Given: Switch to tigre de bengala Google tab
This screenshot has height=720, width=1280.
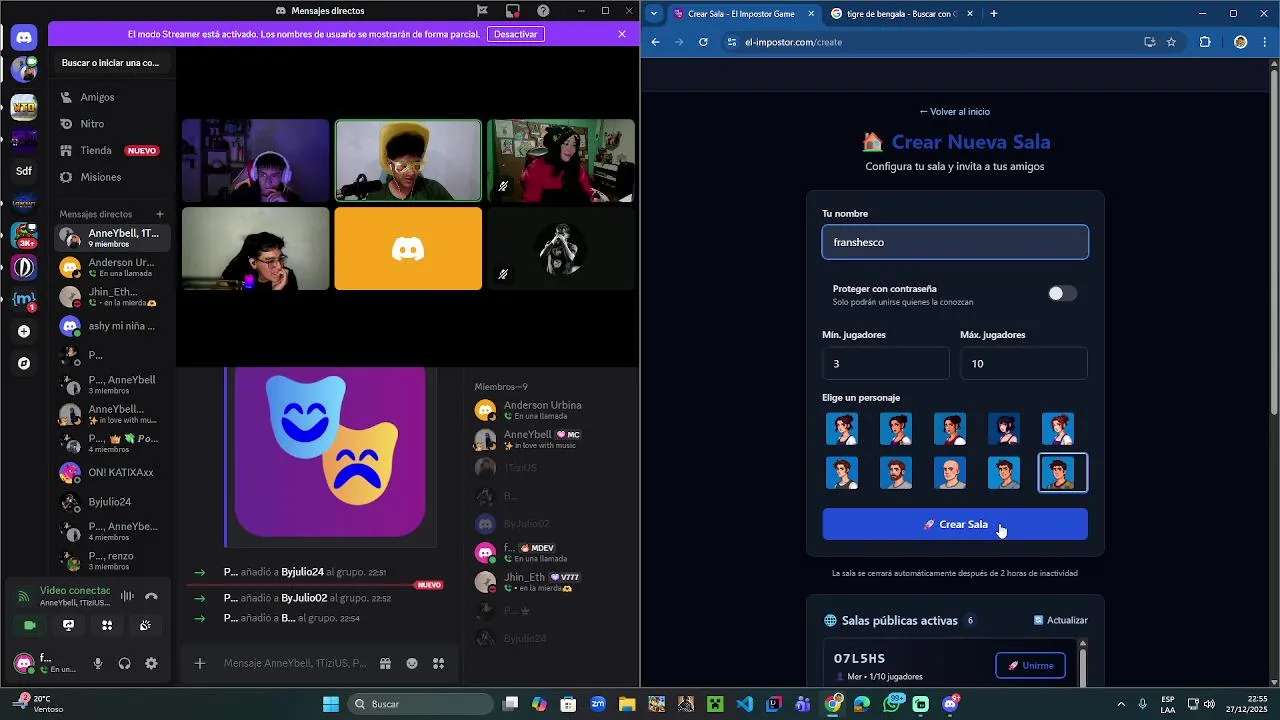Looking at the screenshot, I should point(898,14).
